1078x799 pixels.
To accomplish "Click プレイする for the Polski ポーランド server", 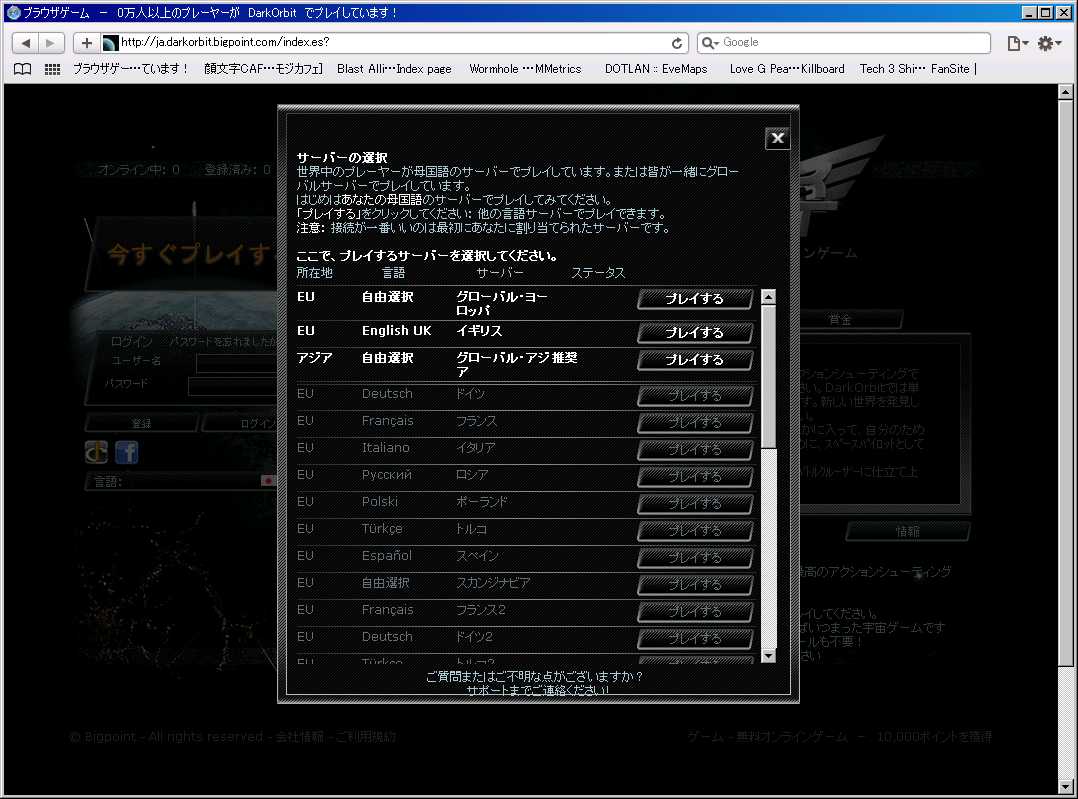I will coord(694,503).
